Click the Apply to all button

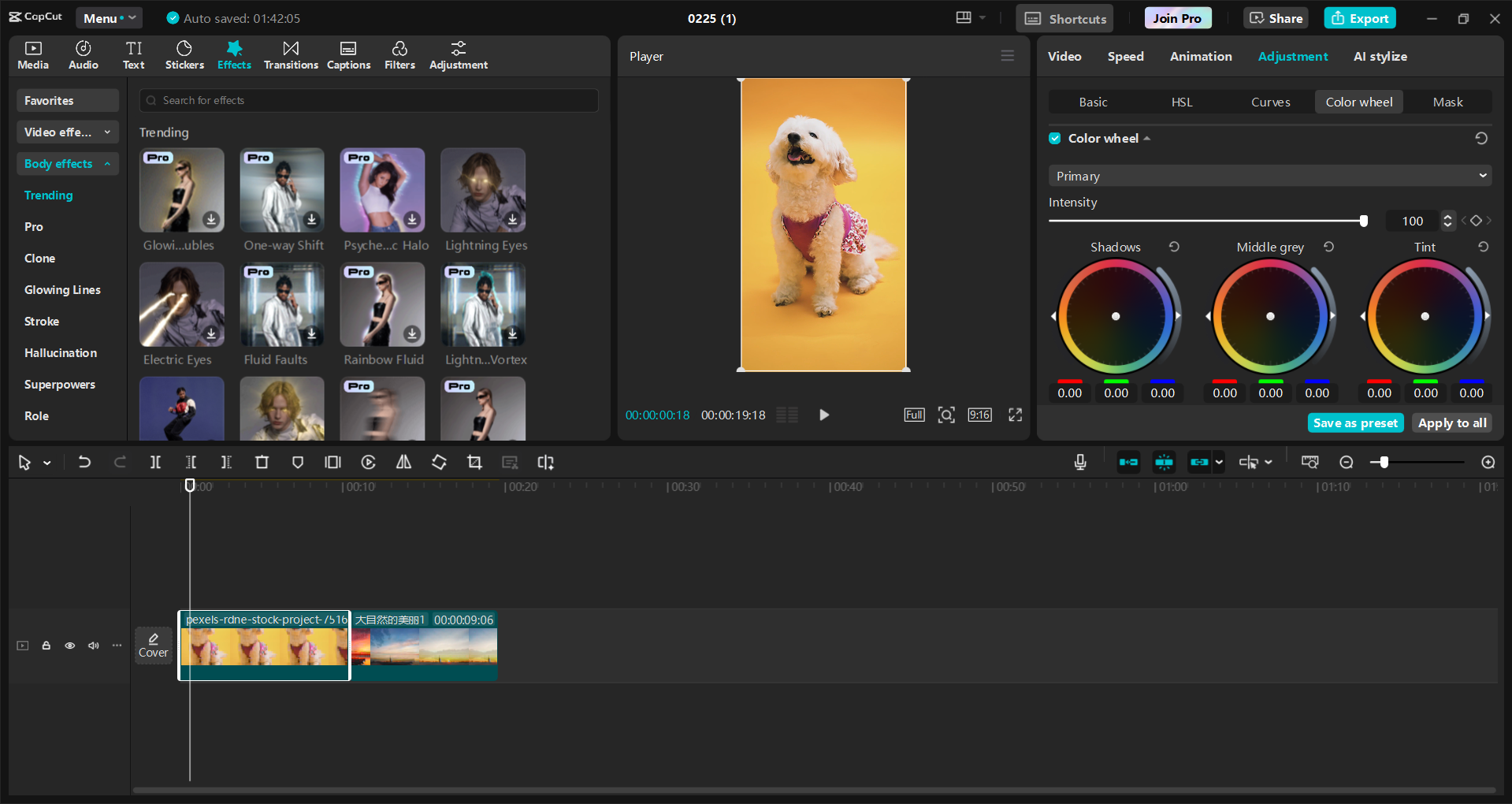point(1451,422)
